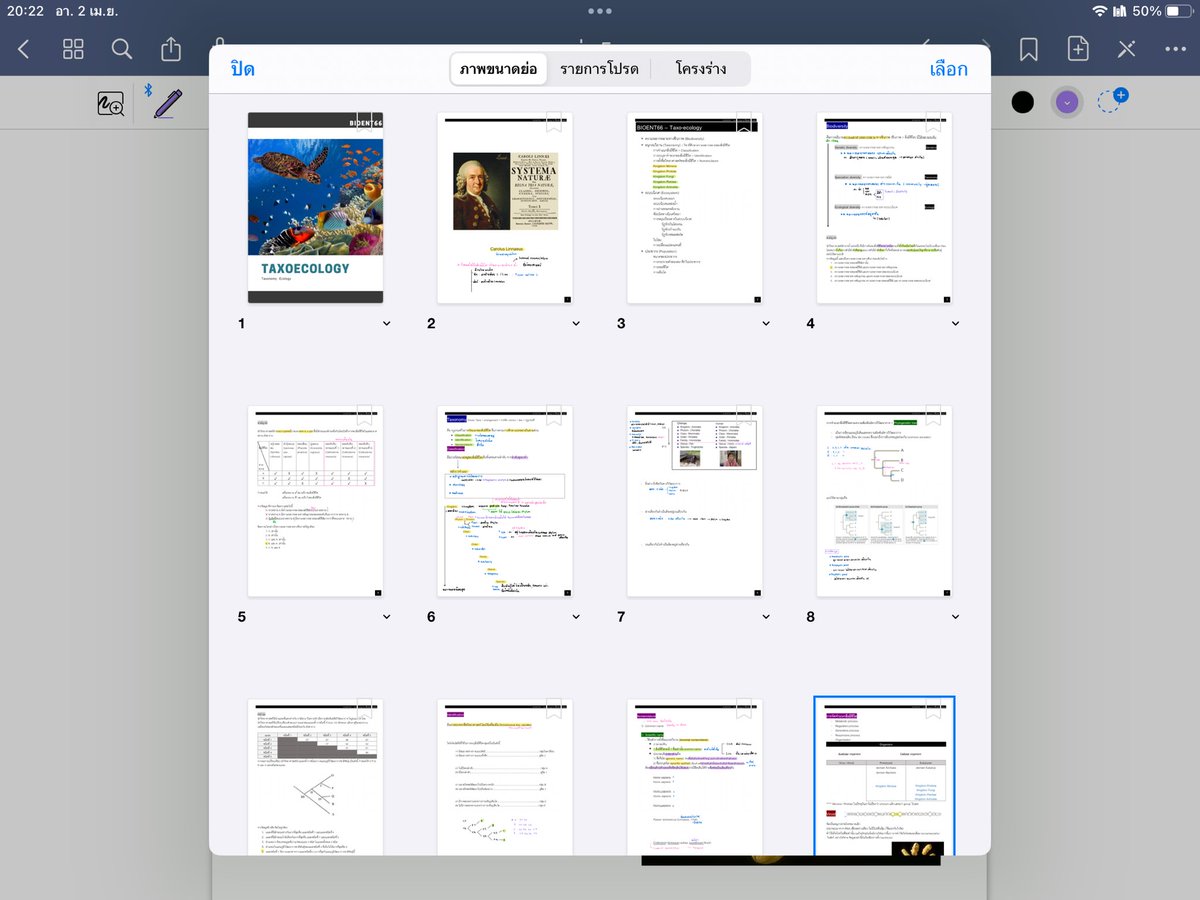Tap เลือก to select pages

[948, 69]
